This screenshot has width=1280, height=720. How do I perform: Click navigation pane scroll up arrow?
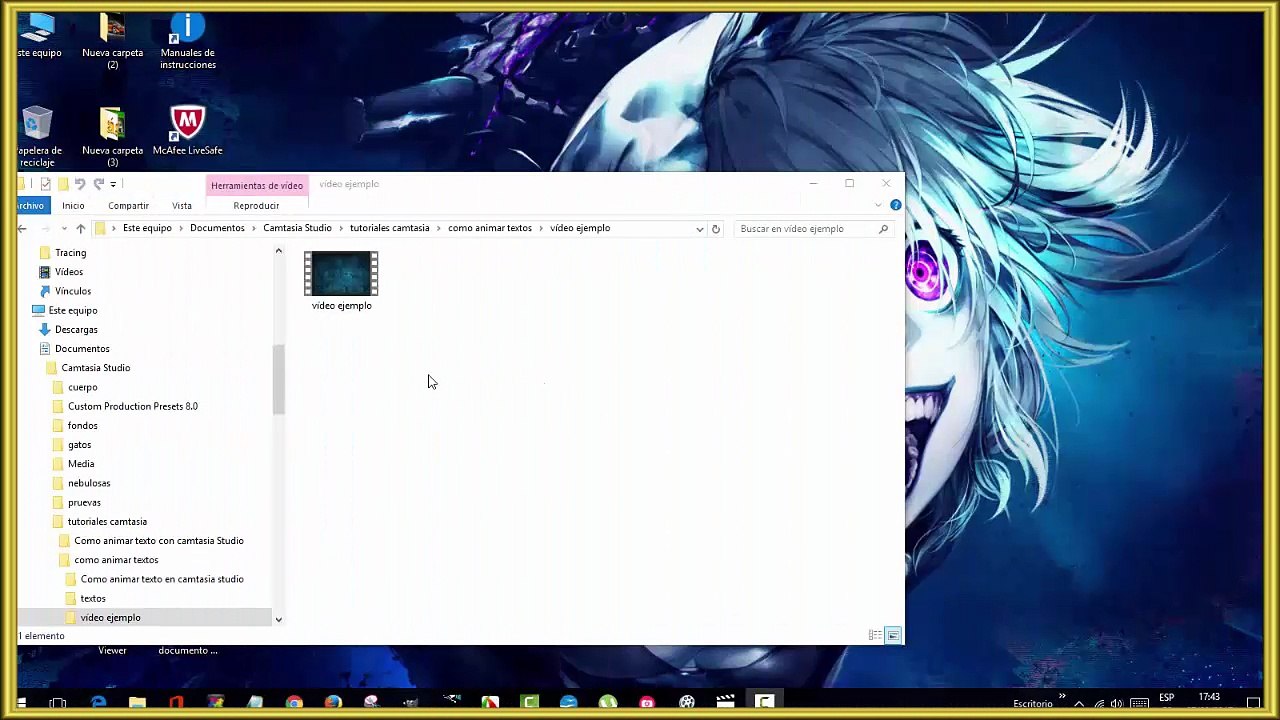click(x=278, y=251)
